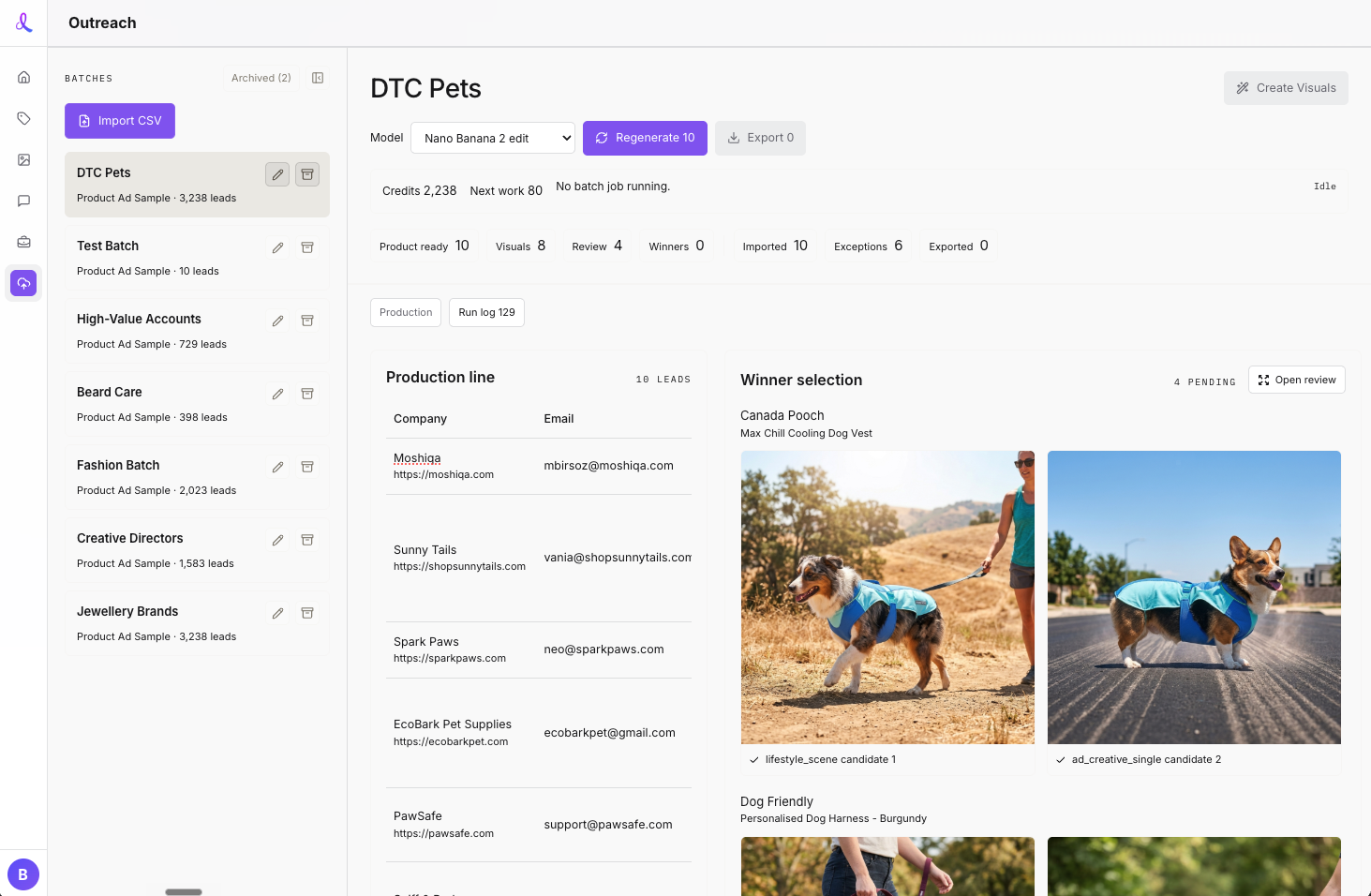Select the Creative Directors batch
The width and height of the screenshot is (1371, 896).
point(197,550)
